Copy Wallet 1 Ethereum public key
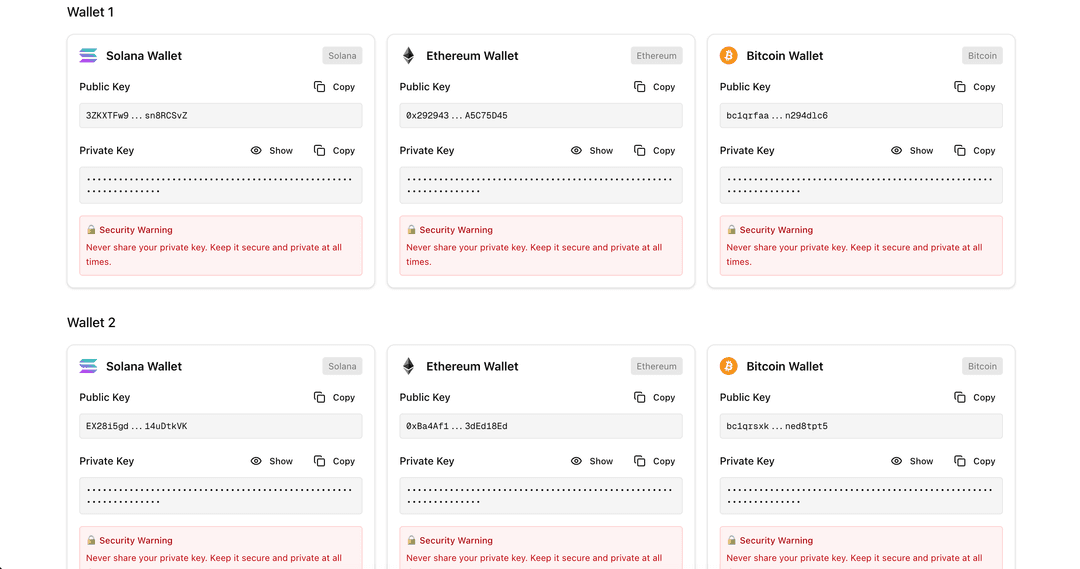Screen dimensions: 1080x569 click(x=654, y=87)
